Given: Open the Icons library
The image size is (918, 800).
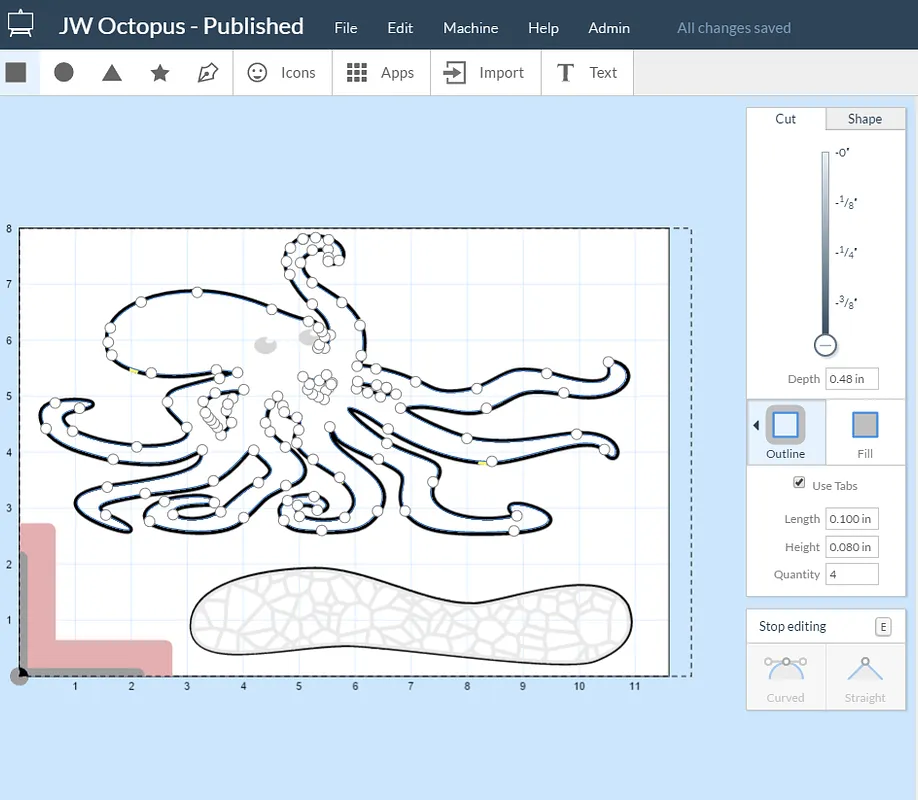Looking at the screenshot, I should click(282, 72).
